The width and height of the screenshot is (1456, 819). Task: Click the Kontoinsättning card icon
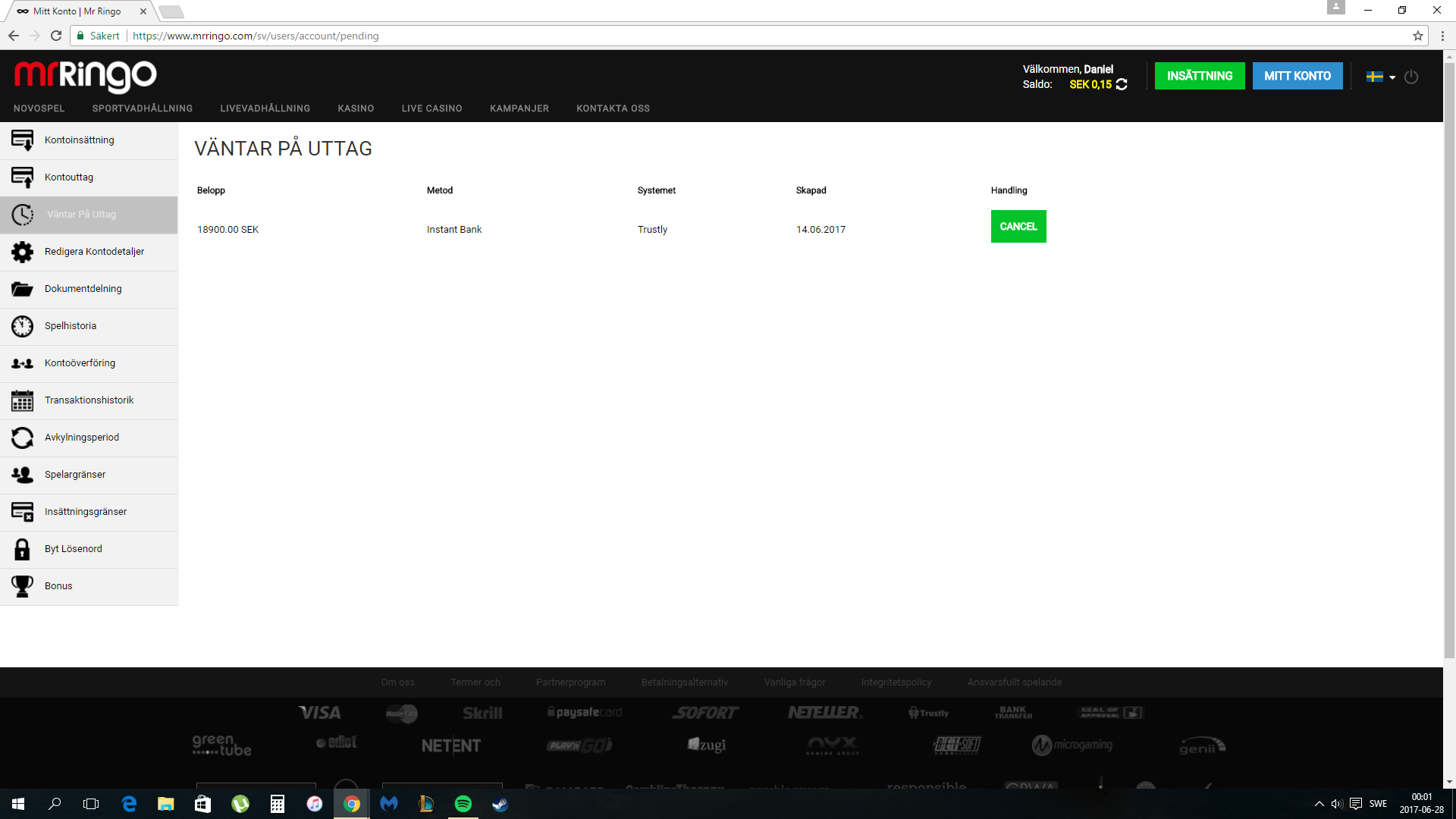click(x=22, y=140)
